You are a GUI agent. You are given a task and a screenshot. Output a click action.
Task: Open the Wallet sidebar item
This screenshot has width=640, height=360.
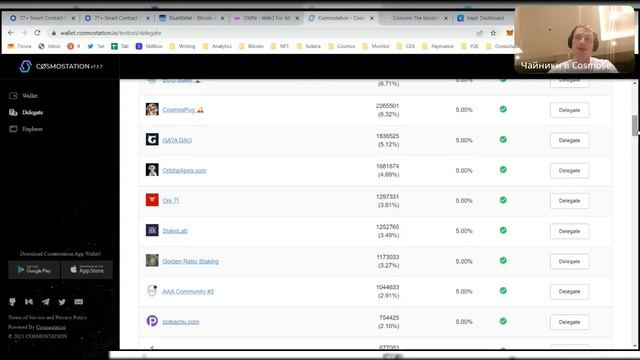23,96
